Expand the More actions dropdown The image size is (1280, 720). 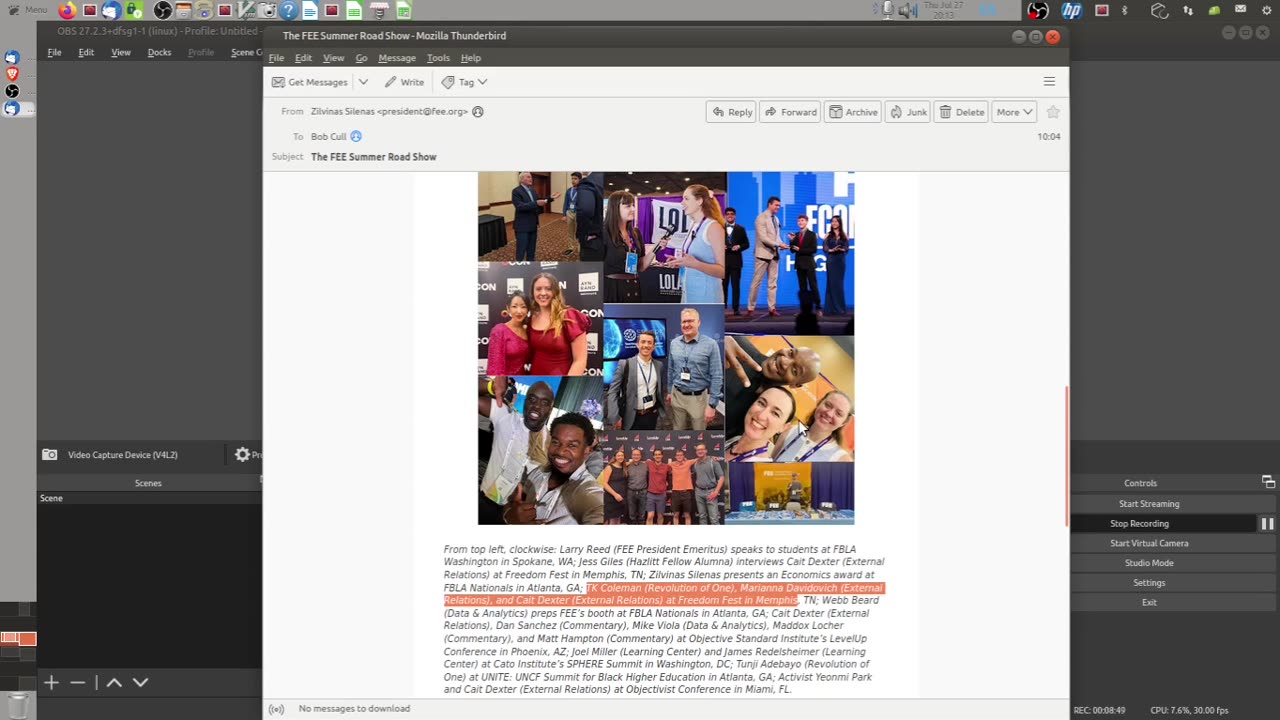click(1014, 112)
